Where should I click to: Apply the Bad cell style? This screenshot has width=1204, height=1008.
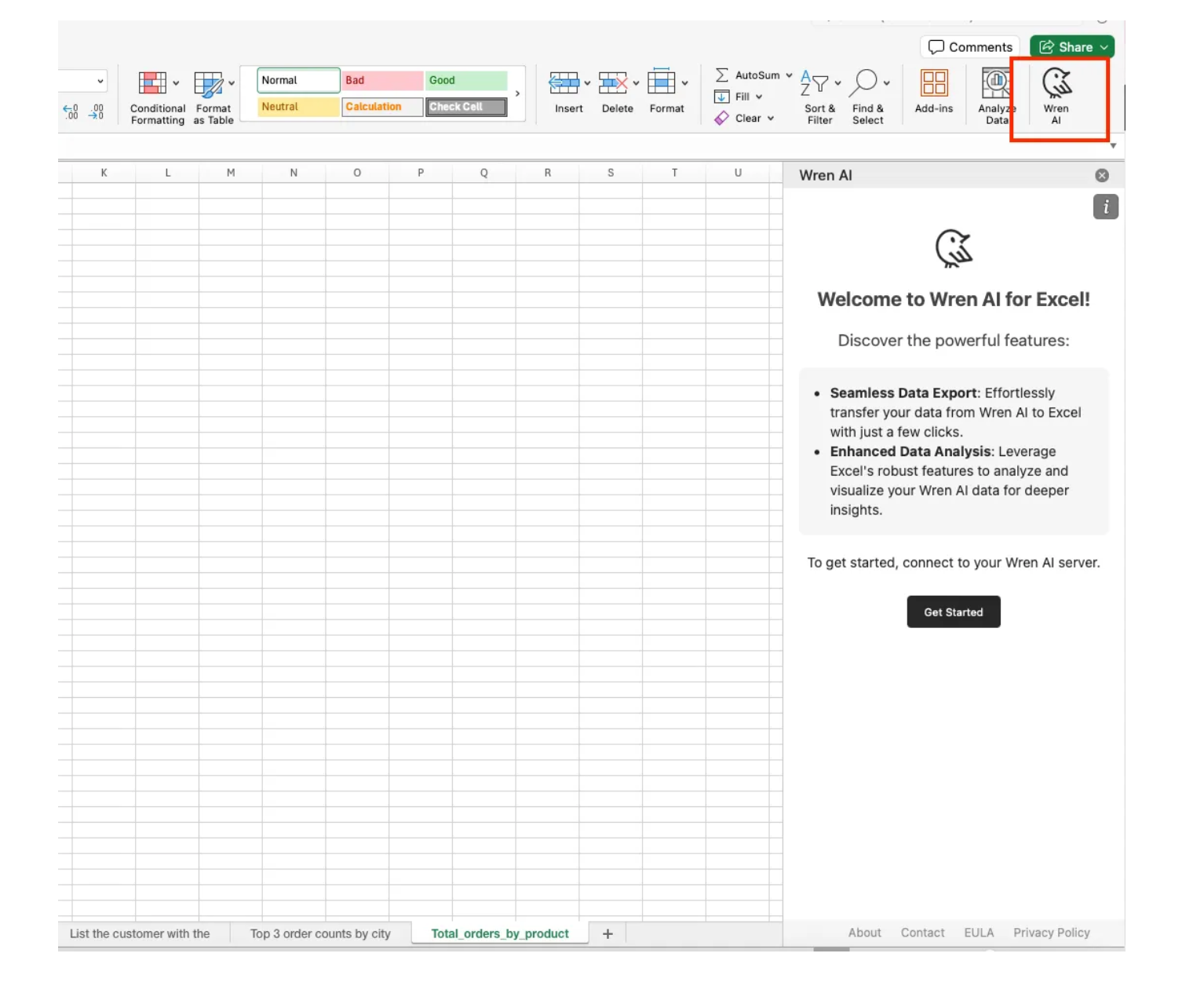[x=382, y=80]
